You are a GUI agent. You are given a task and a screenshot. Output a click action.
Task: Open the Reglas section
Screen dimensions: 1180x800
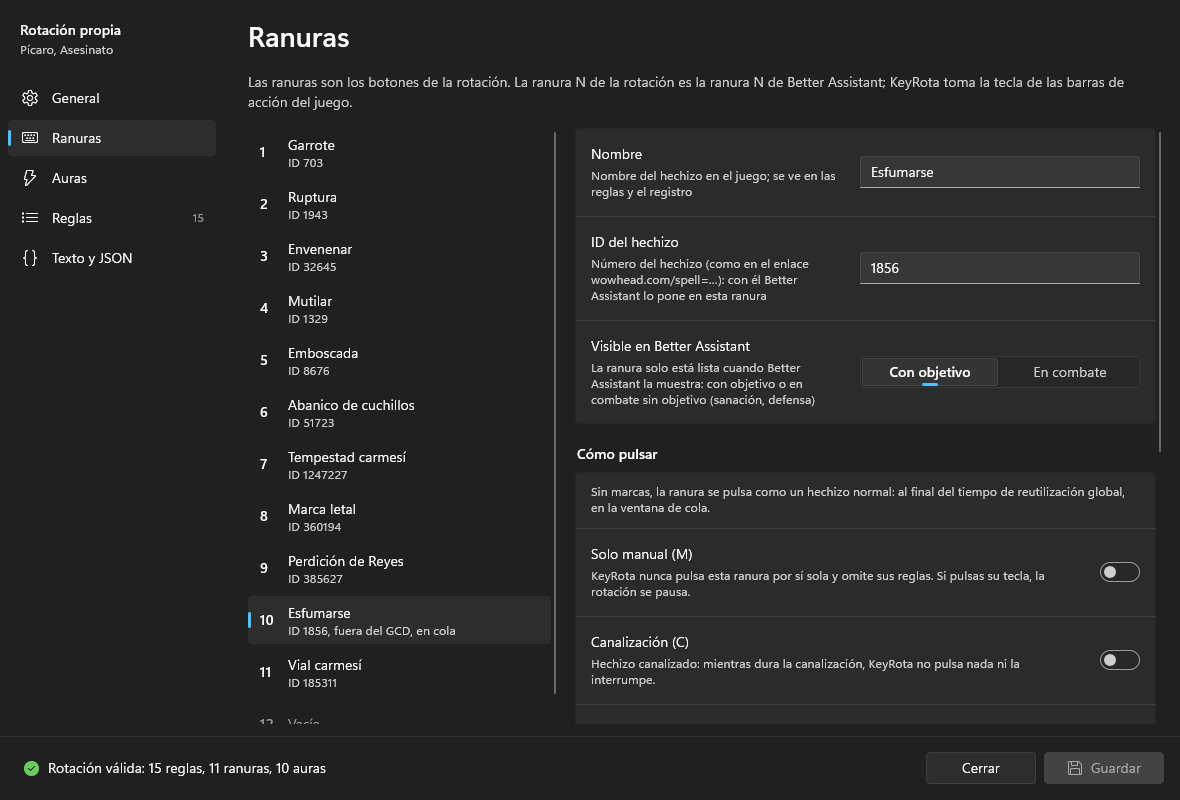coord(112,217)
